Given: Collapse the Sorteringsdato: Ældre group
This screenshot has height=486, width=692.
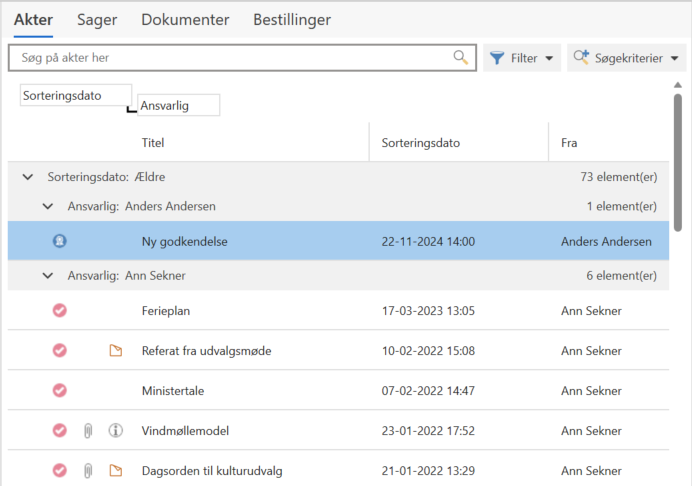Looking at the screenshot, I should click(28, 177).
